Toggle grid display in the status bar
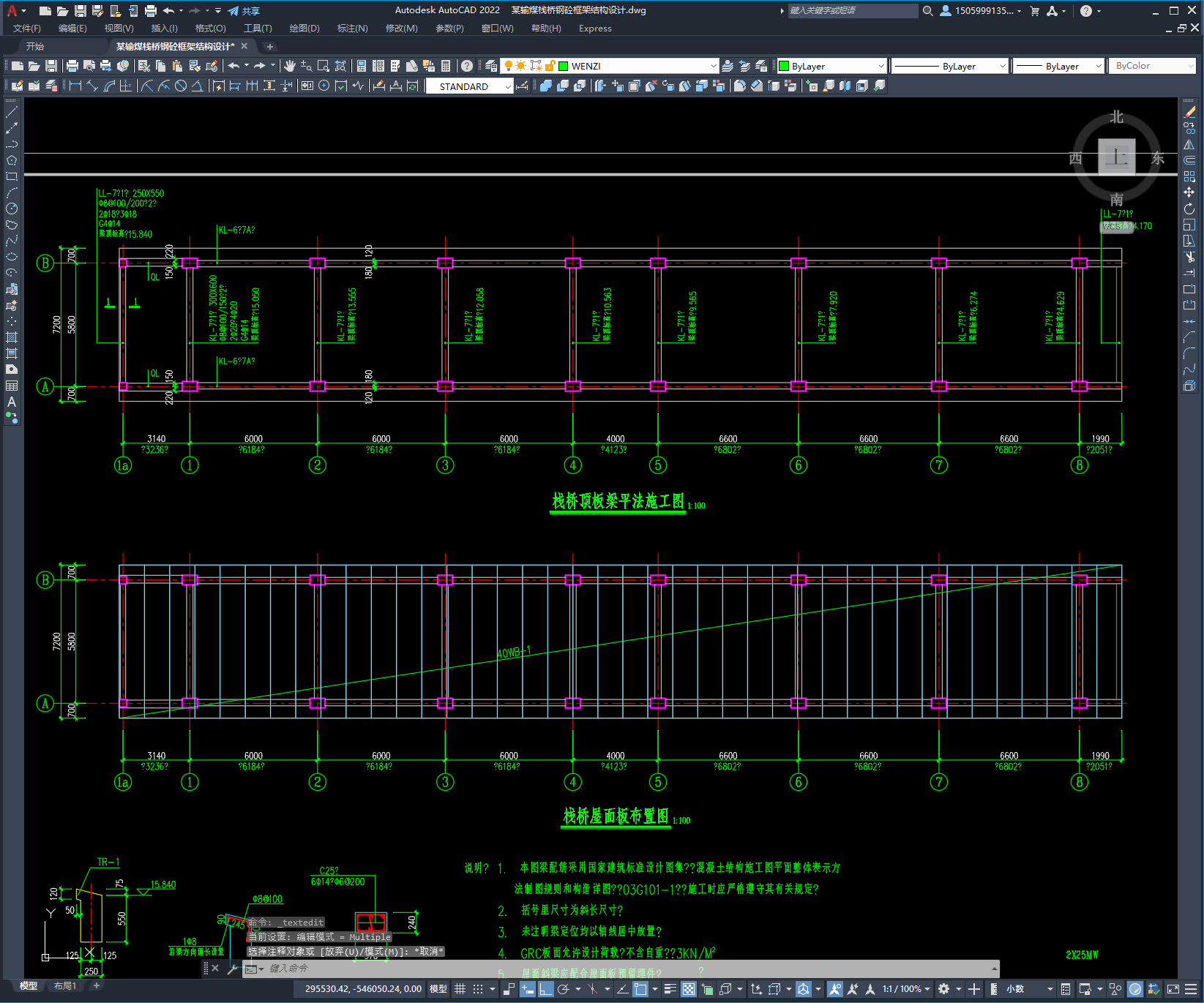The width and height of the screenshot is (1204, 1003). tap(460, 989)
